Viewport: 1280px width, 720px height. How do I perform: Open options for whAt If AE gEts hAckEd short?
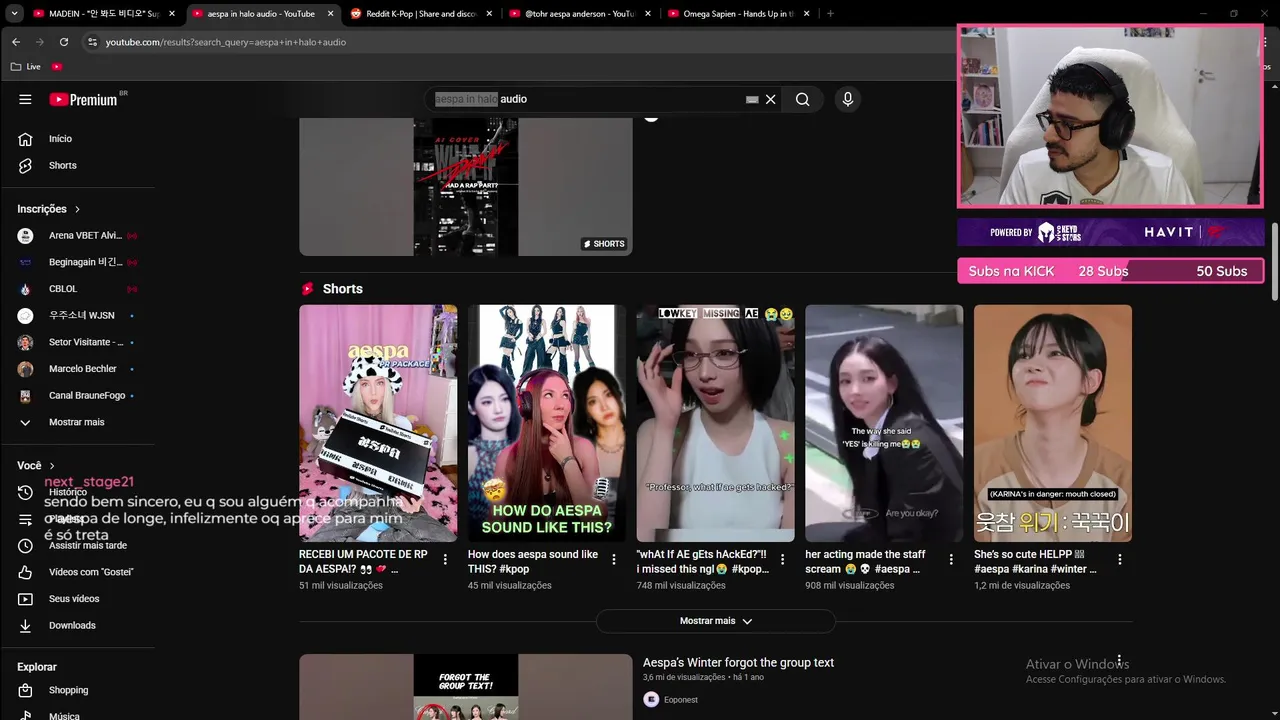coord(783,560)
